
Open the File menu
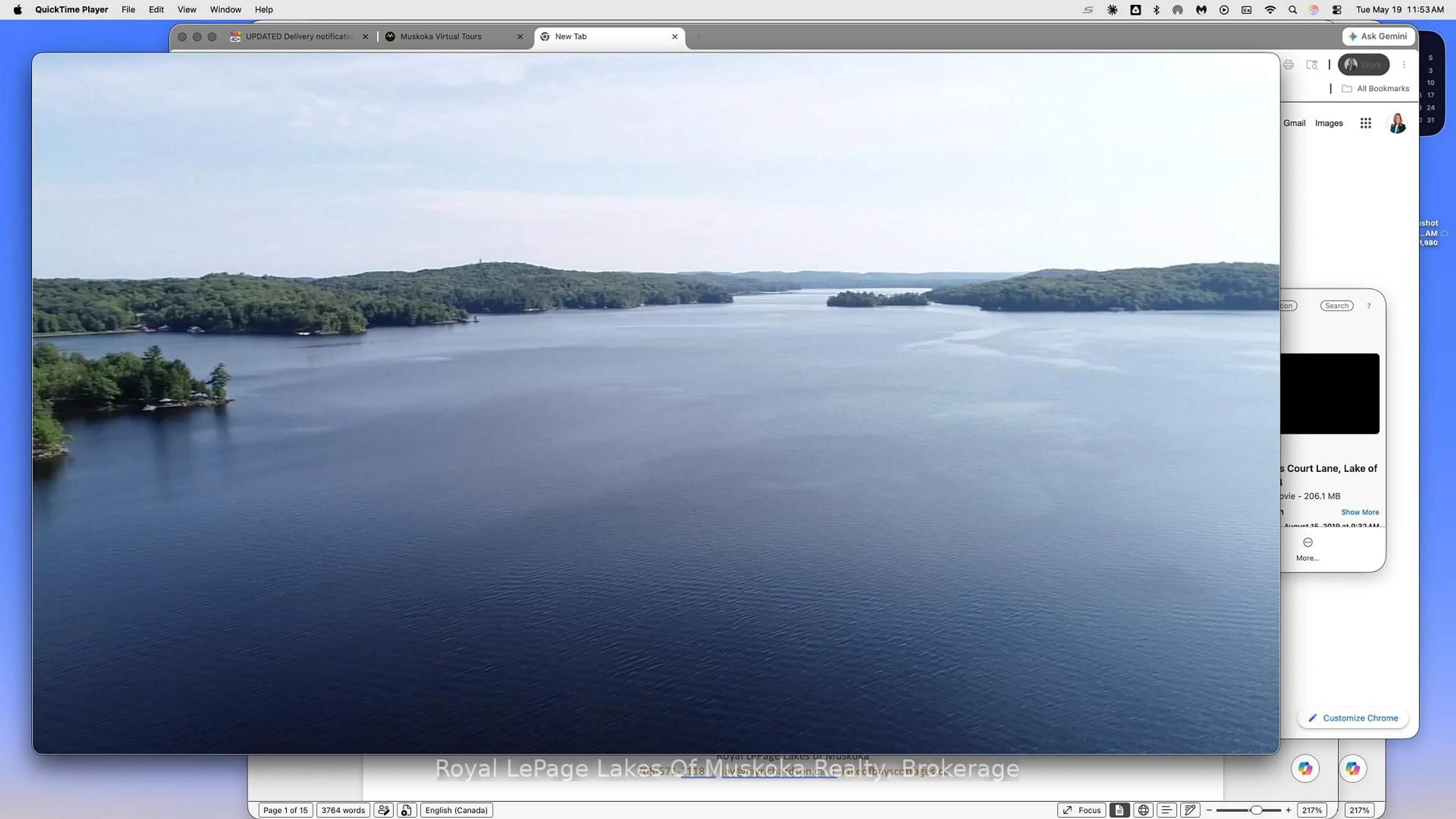click(128, 9)
